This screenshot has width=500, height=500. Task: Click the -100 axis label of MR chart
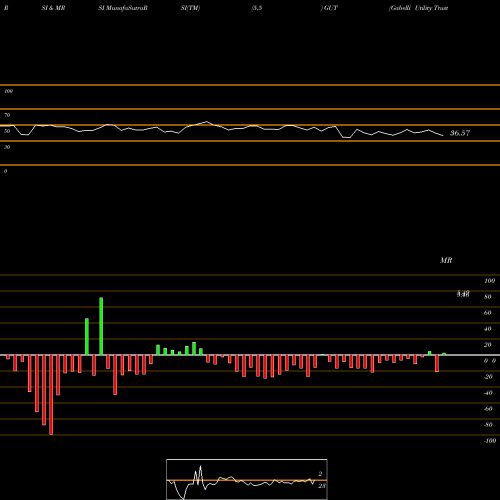coord(490,441)
